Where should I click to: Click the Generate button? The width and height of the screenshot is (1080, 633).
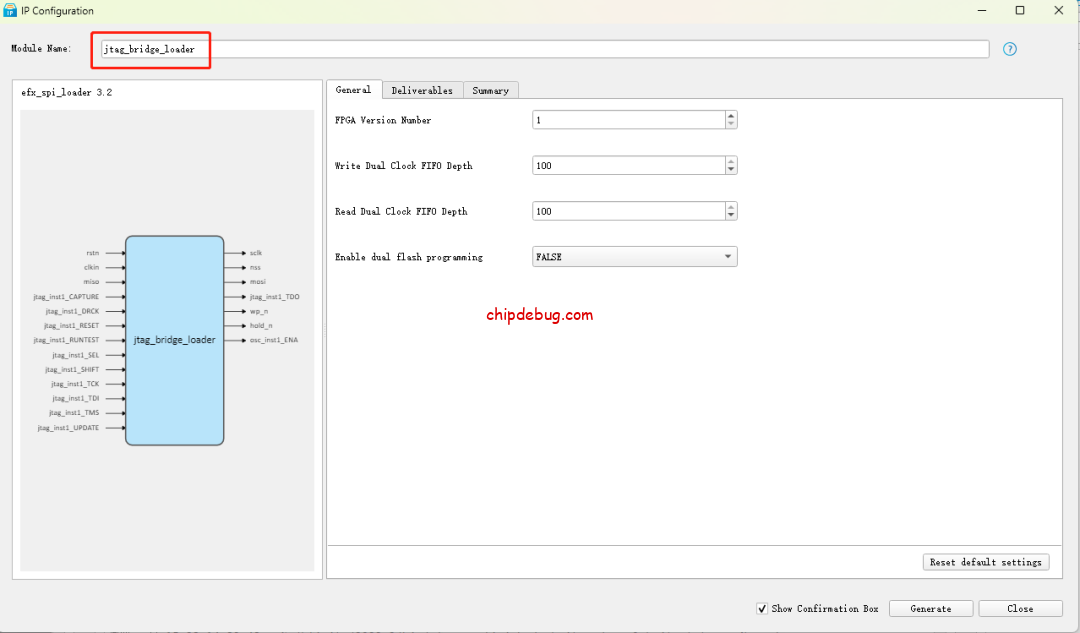coord(930,608)
